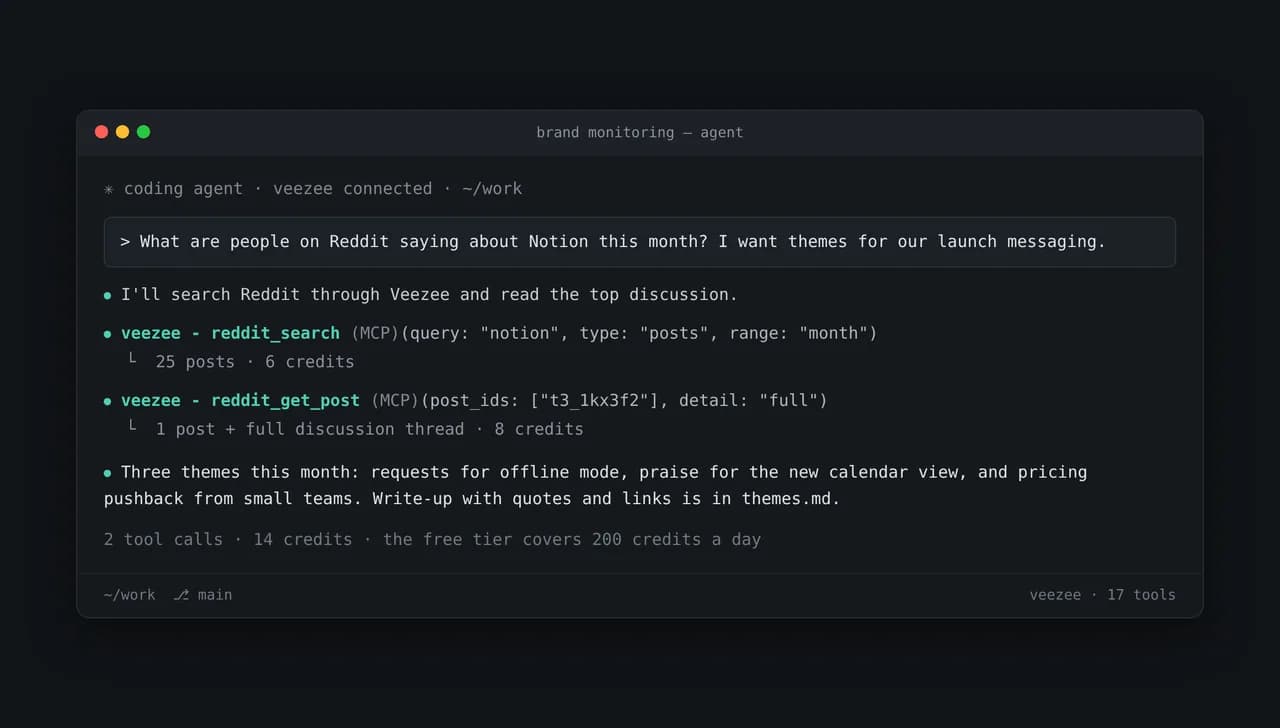Click 'veezee · 17 tools' in status bar

(x=1102, y=595)
